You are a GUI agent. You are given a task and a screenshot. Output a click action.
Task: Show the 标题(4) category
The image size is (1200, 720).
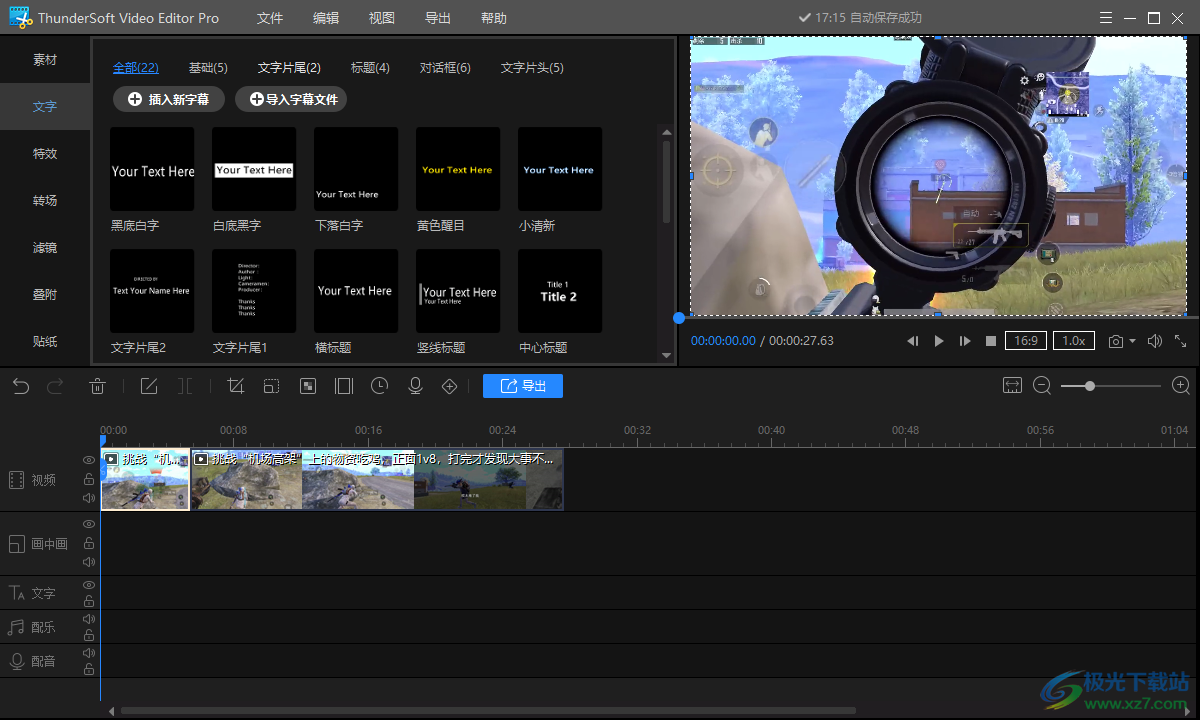pyautogui.click(x=370, y=68)
